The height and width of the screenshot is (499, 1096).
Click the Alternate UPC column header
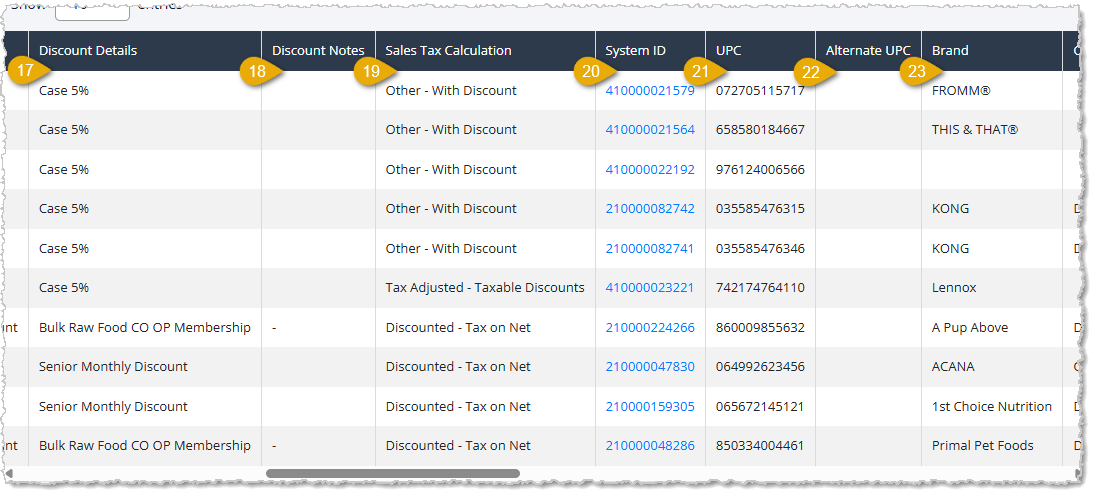tap(868, 50)
